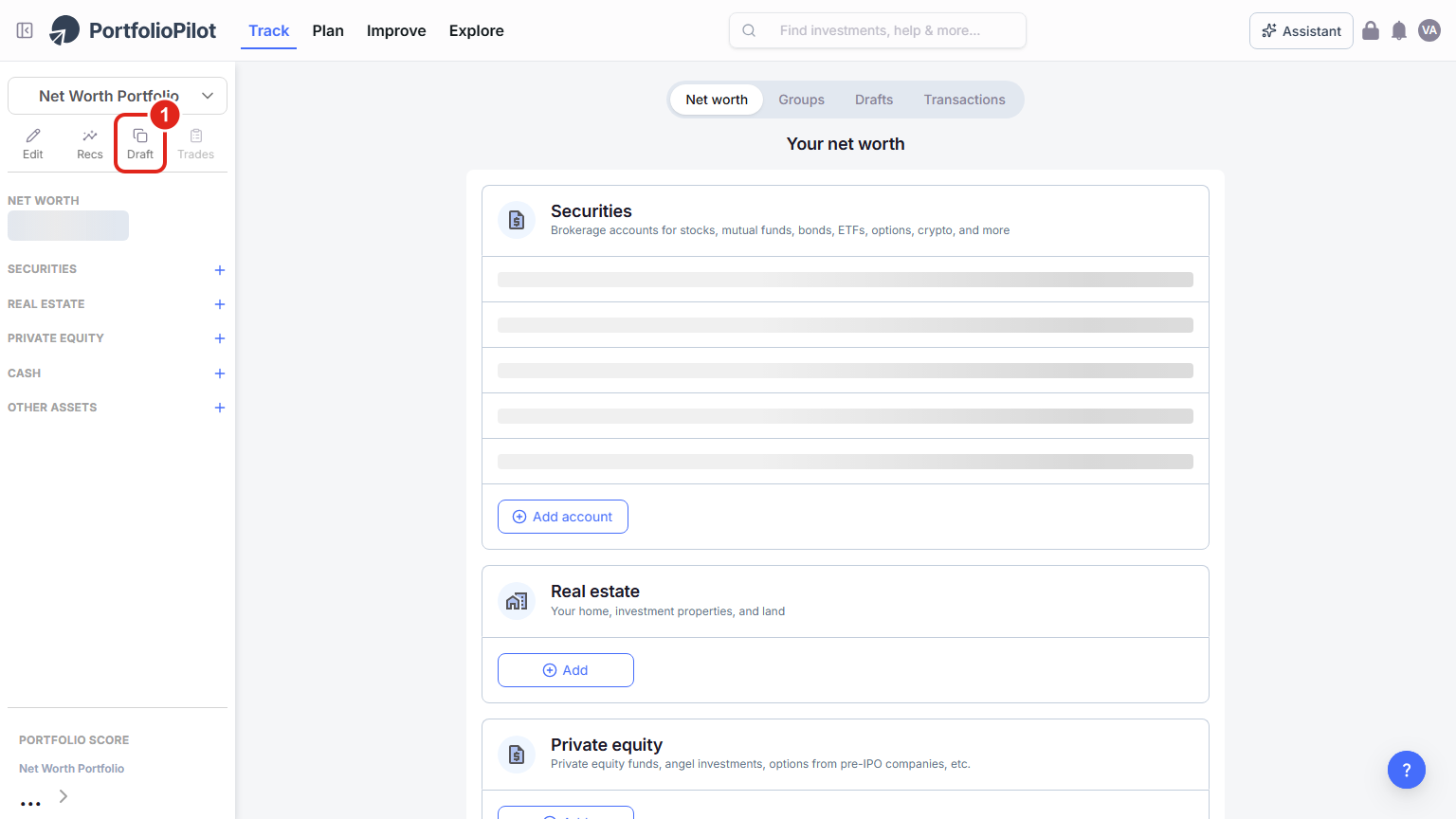Click the PRIVATE EQUITY sidebar heading

pos(56,338)
